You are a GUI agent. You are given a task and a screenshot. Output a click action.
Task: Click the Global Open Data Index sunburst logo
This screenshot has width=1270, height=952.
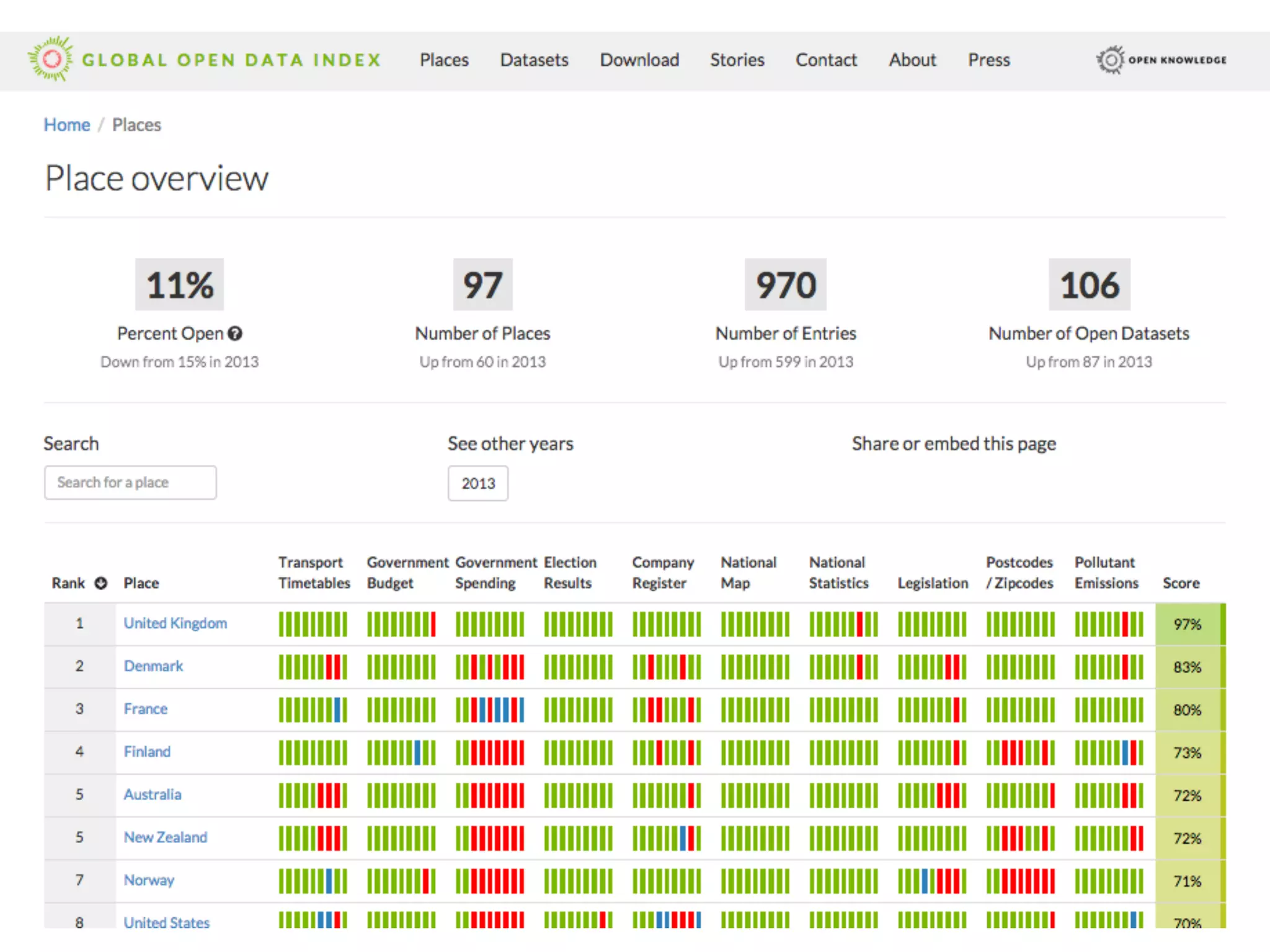(51, 59)
